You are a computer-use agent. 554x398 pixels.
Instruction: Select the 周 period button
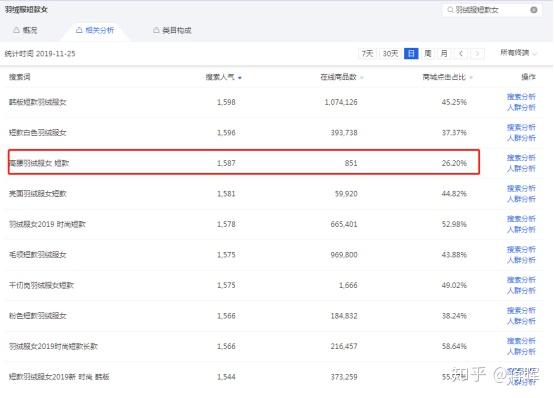[x=428, y=53]
